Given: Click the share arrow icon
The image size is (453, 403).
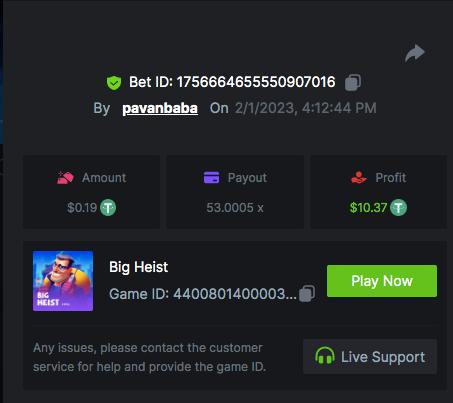Looking at the screenshot, I should click(415, 53).
